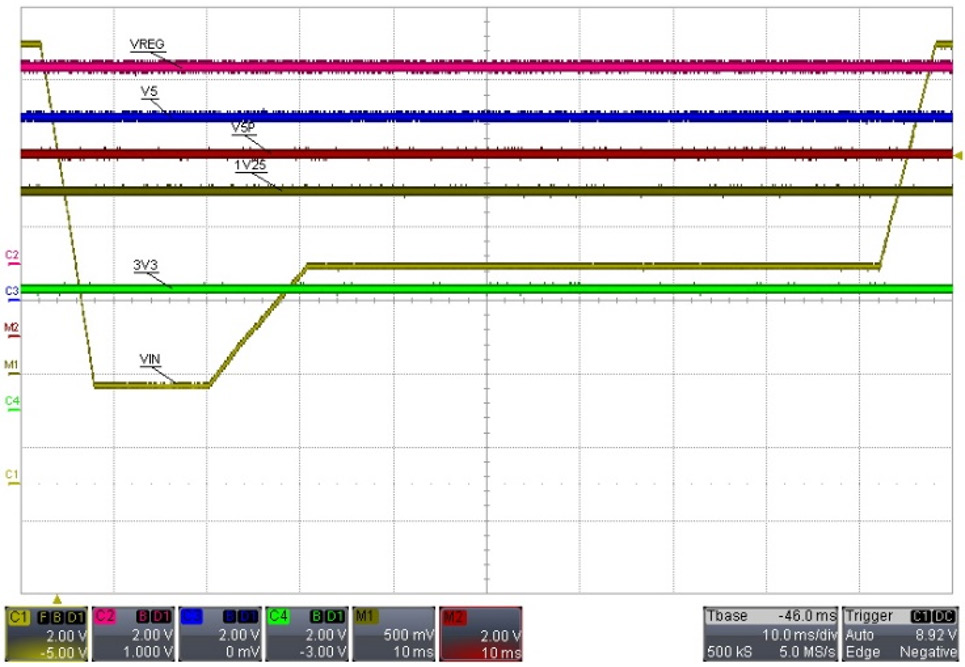Click the VIN waveform label
This screenshot has width=965, height=667.
pos(151,358)
